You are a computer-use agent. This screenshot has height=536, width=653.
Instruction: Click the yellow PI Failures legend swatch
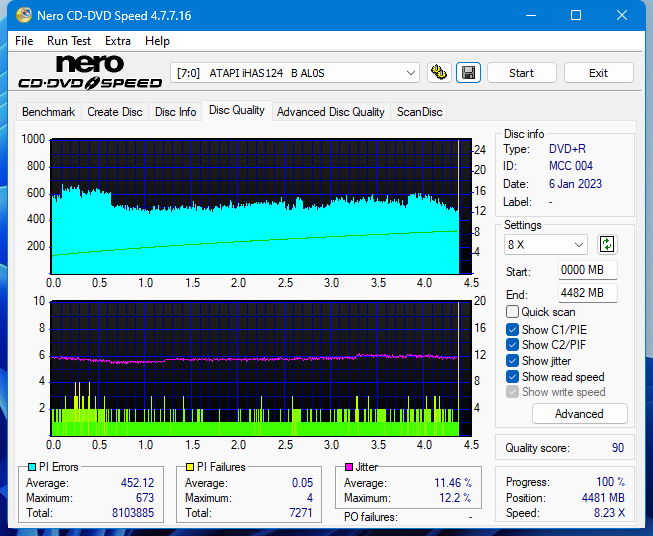click(190, 467)
